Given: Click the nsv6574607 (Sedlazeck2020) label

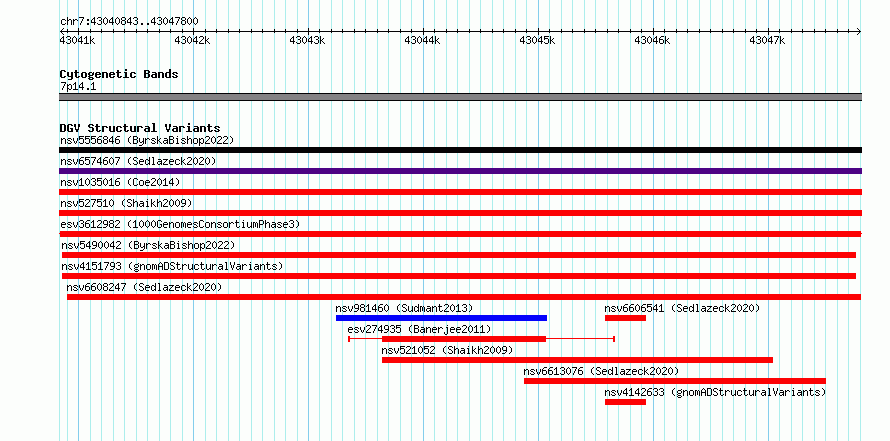Looking at the screenshot, I should (x=138, y=161).
